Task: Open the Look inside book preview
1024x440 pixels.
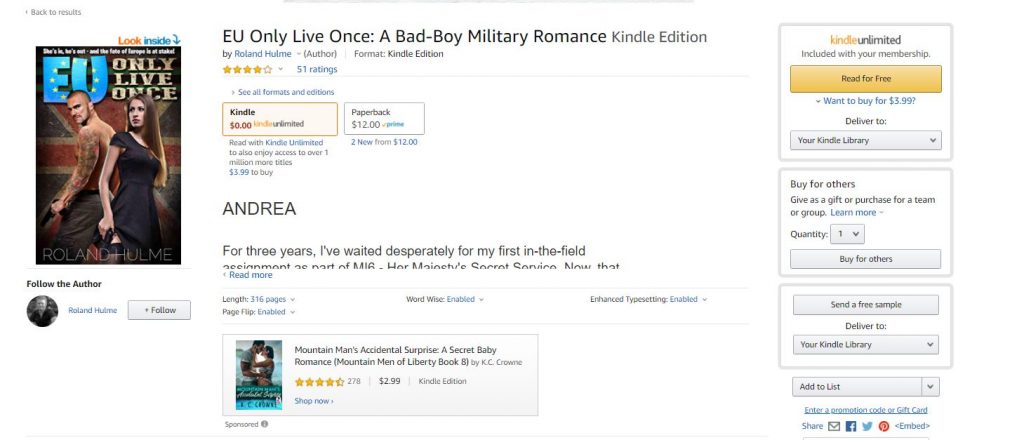Action: 150,40
